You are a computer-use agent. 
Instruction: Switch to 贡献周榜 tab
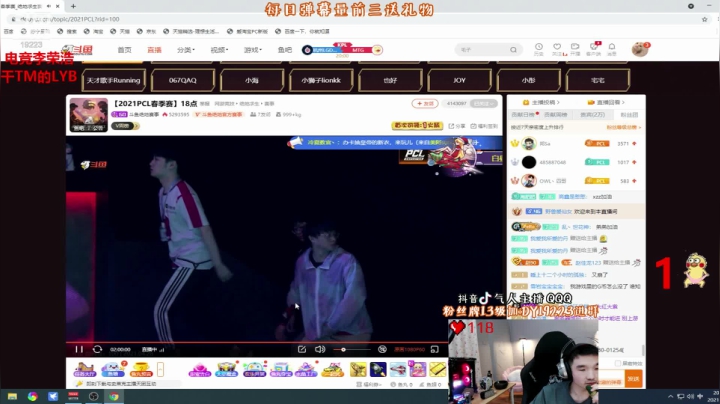click(556, 114)
